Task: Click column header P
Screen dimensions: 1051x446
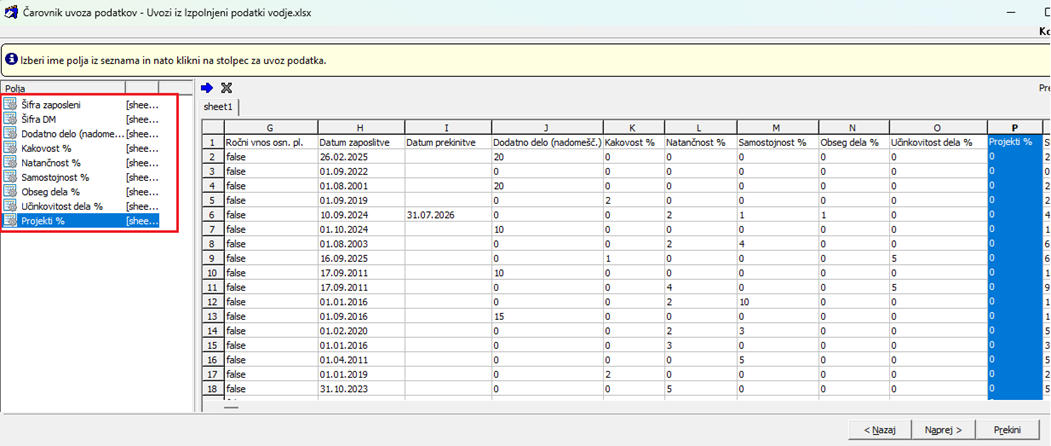Action: (1015, 127)
